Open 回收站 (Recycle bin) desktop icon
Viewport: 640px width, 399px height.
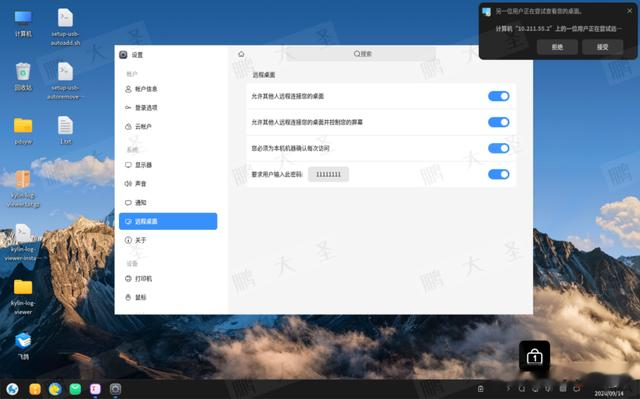23,77
